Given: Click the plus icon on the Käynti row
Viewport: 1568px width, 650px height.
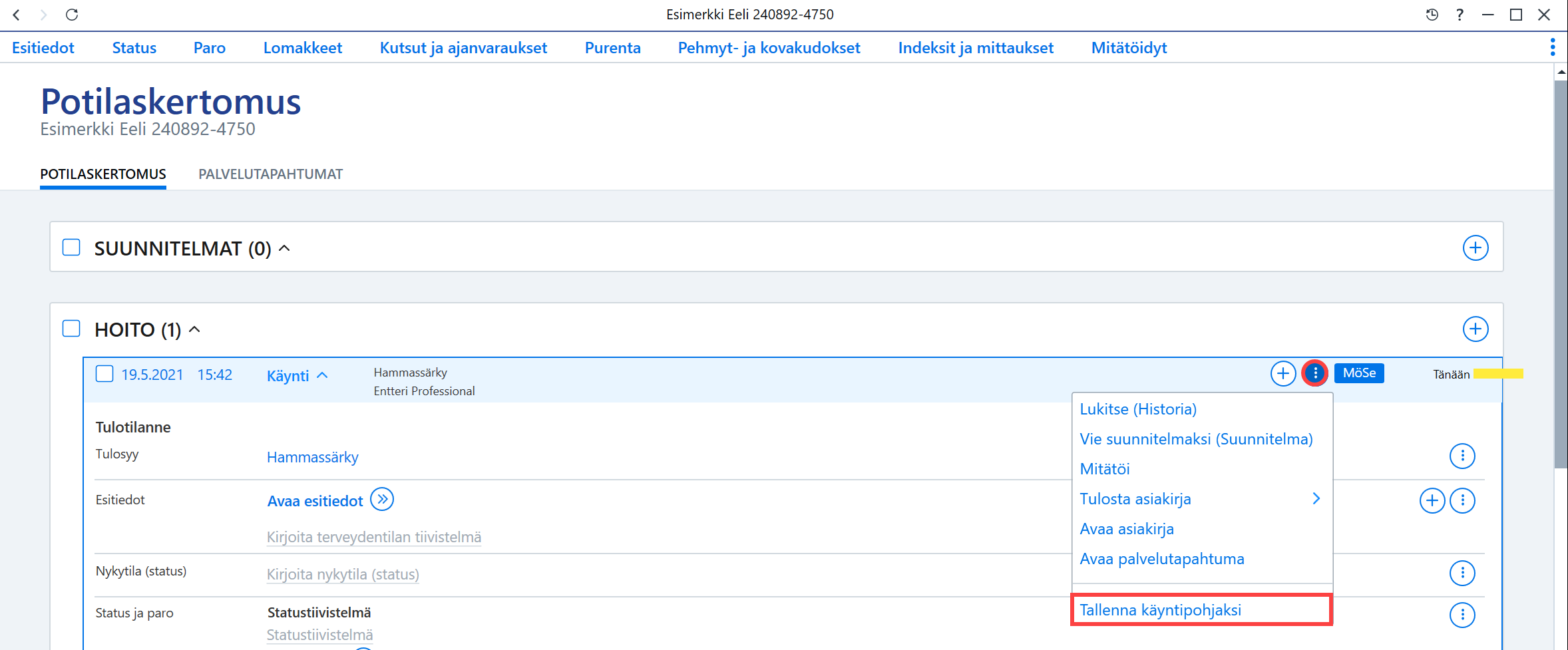Looking at the screenshot, I should [1283, 374].
